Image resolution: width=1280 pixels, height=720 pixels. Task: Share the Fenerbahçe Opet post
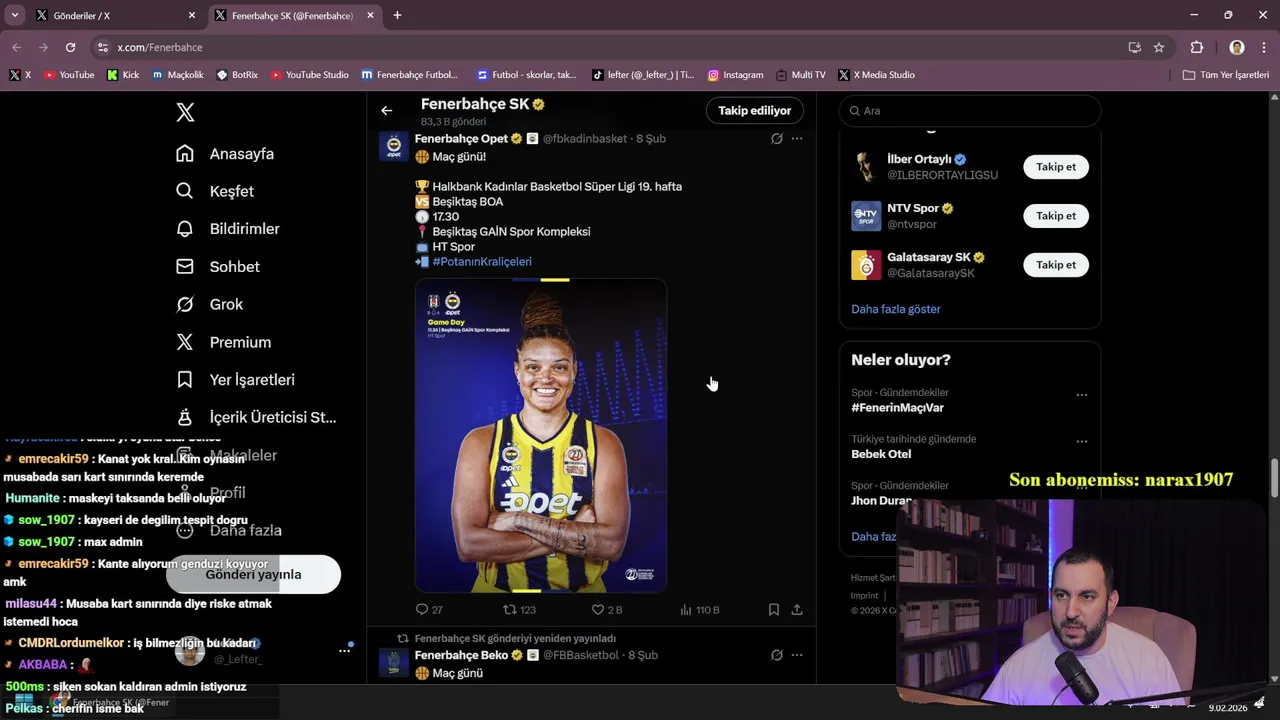point(797,609)
